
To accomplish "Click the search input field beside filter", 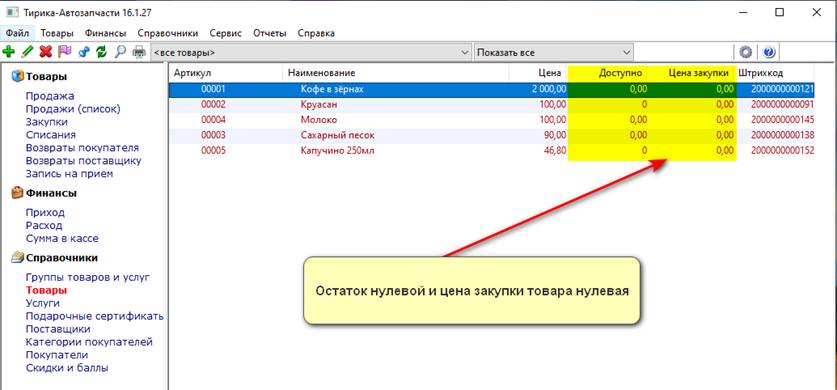I will pos(684,53).
